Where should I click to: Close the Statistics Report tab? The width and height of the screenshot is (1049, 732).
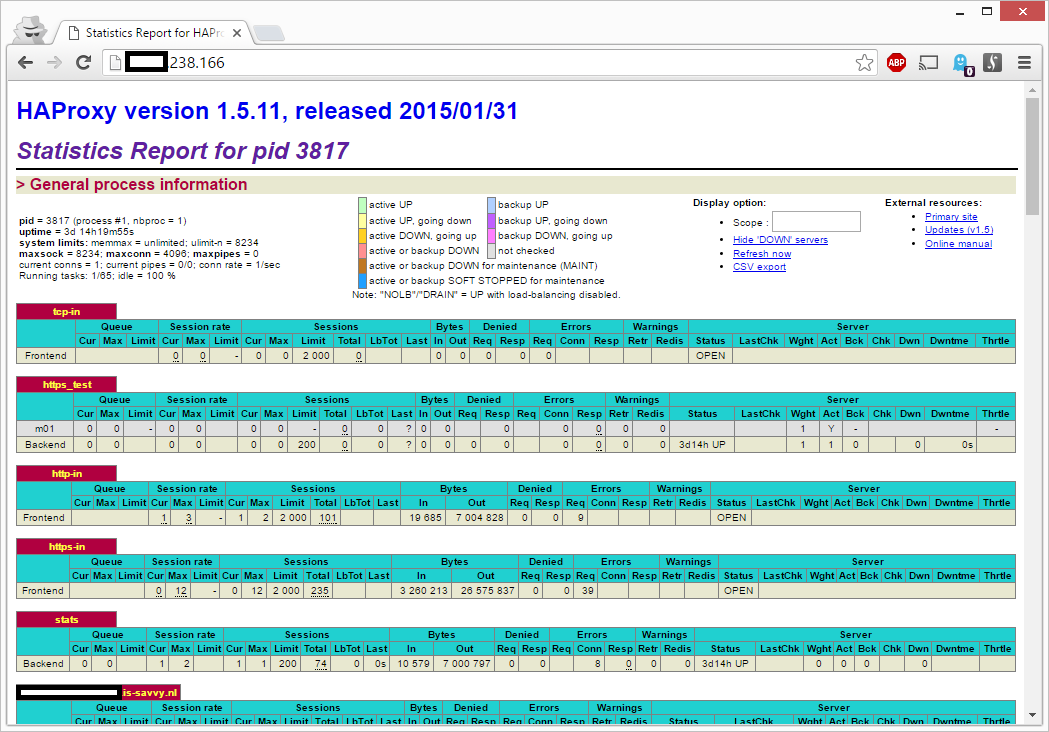tap(237, 33)
